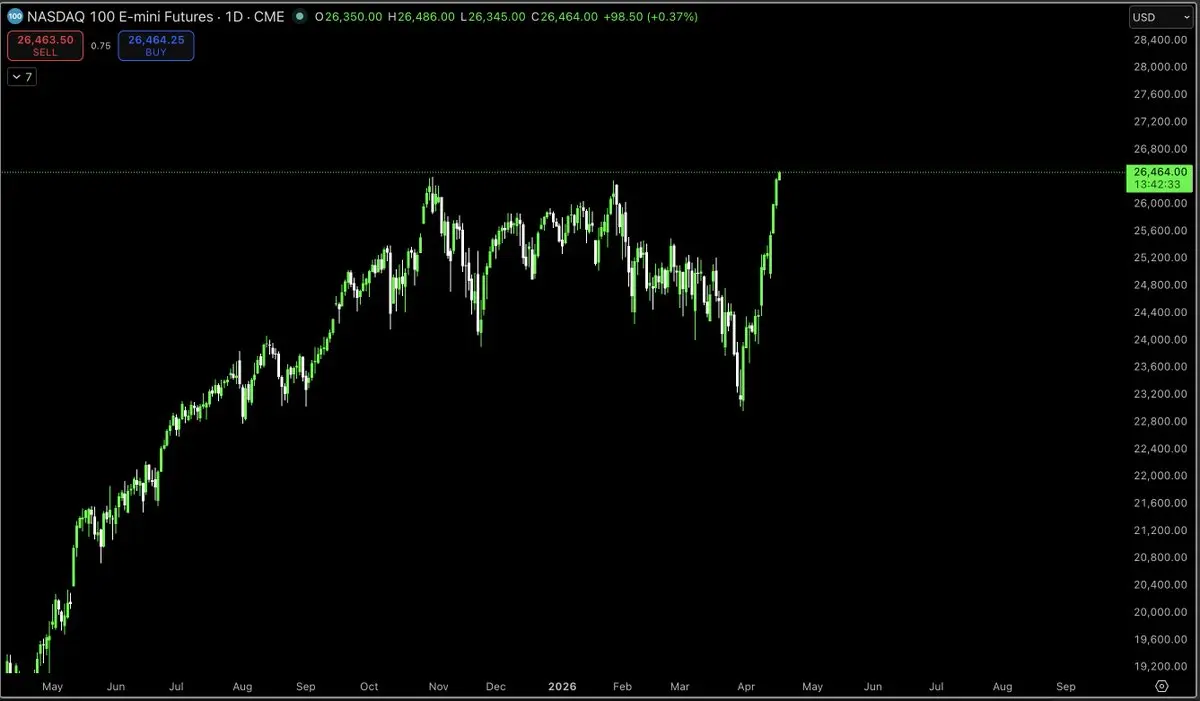The image size is (1200, 701).
Task: Click the blue BUY 26,464.25 button
Action: [156, 46]
